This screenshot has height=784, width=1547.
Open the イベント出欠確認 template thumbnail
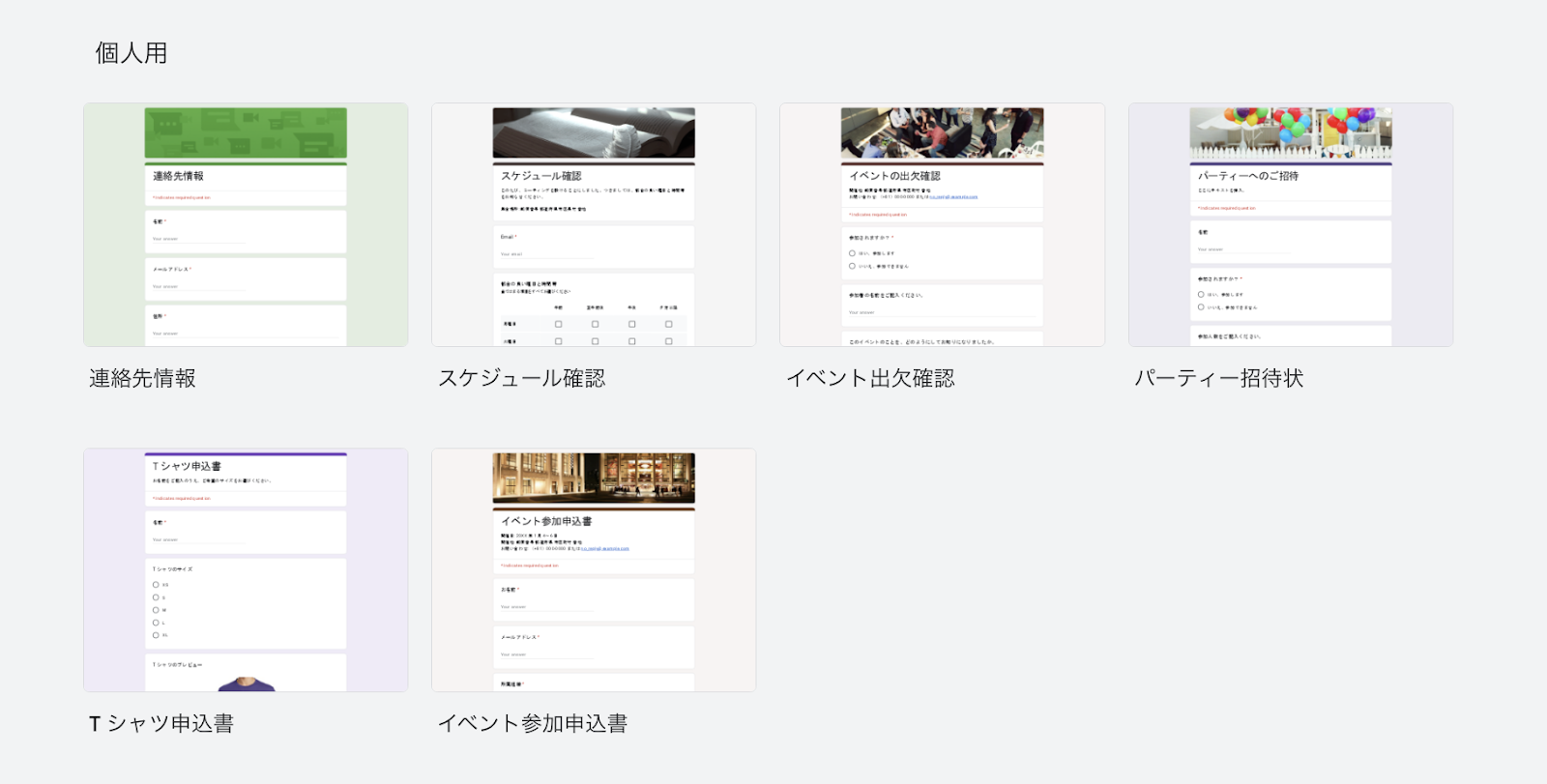(x=942, y=224)
